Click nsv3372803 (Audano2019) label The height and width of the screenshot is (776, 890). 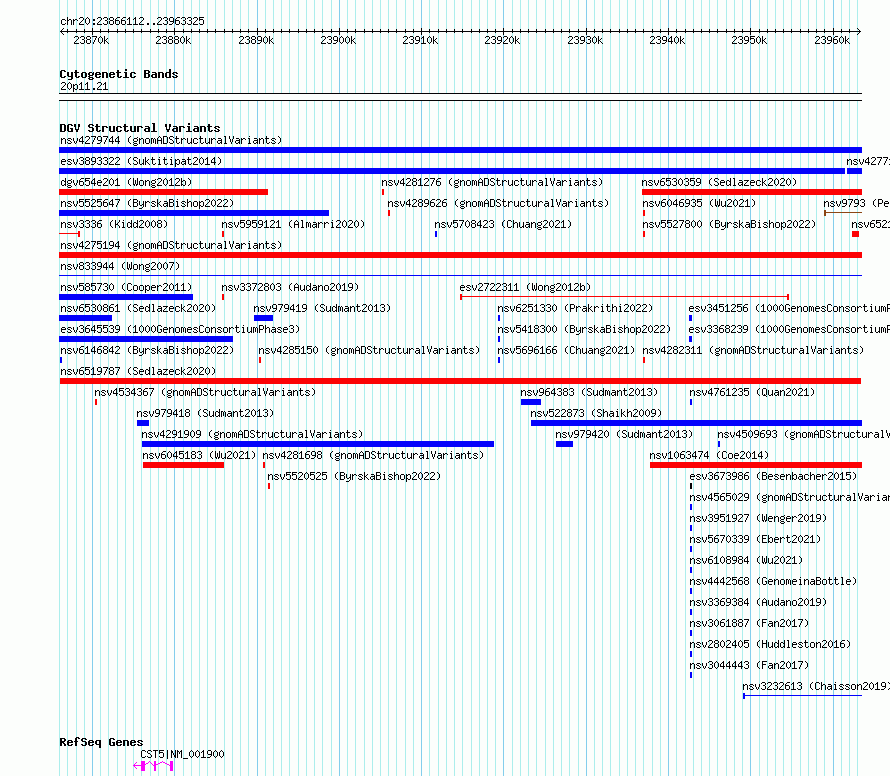pyautogui.click(x=290, y=287)
